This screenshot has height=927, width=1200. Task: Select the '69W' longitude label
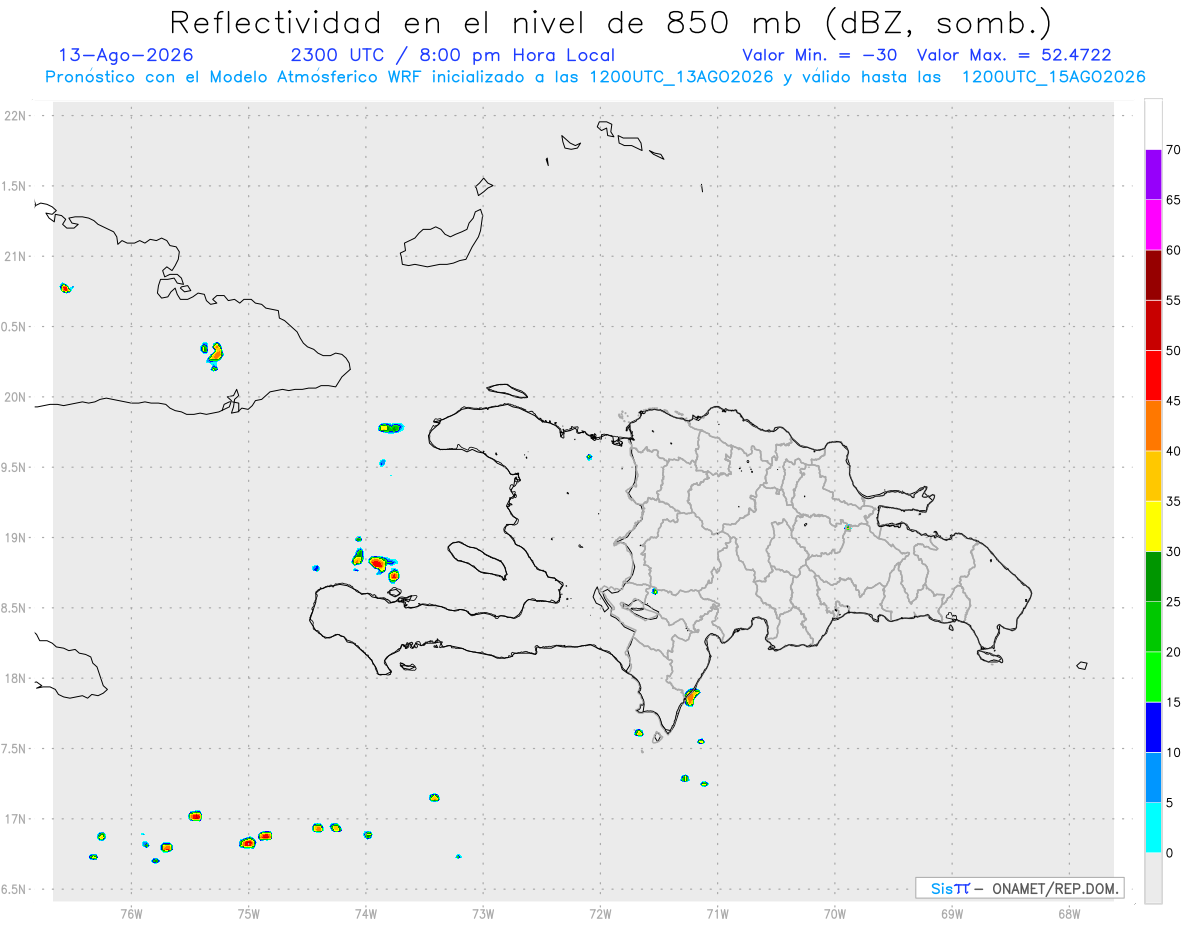point(952,913)
